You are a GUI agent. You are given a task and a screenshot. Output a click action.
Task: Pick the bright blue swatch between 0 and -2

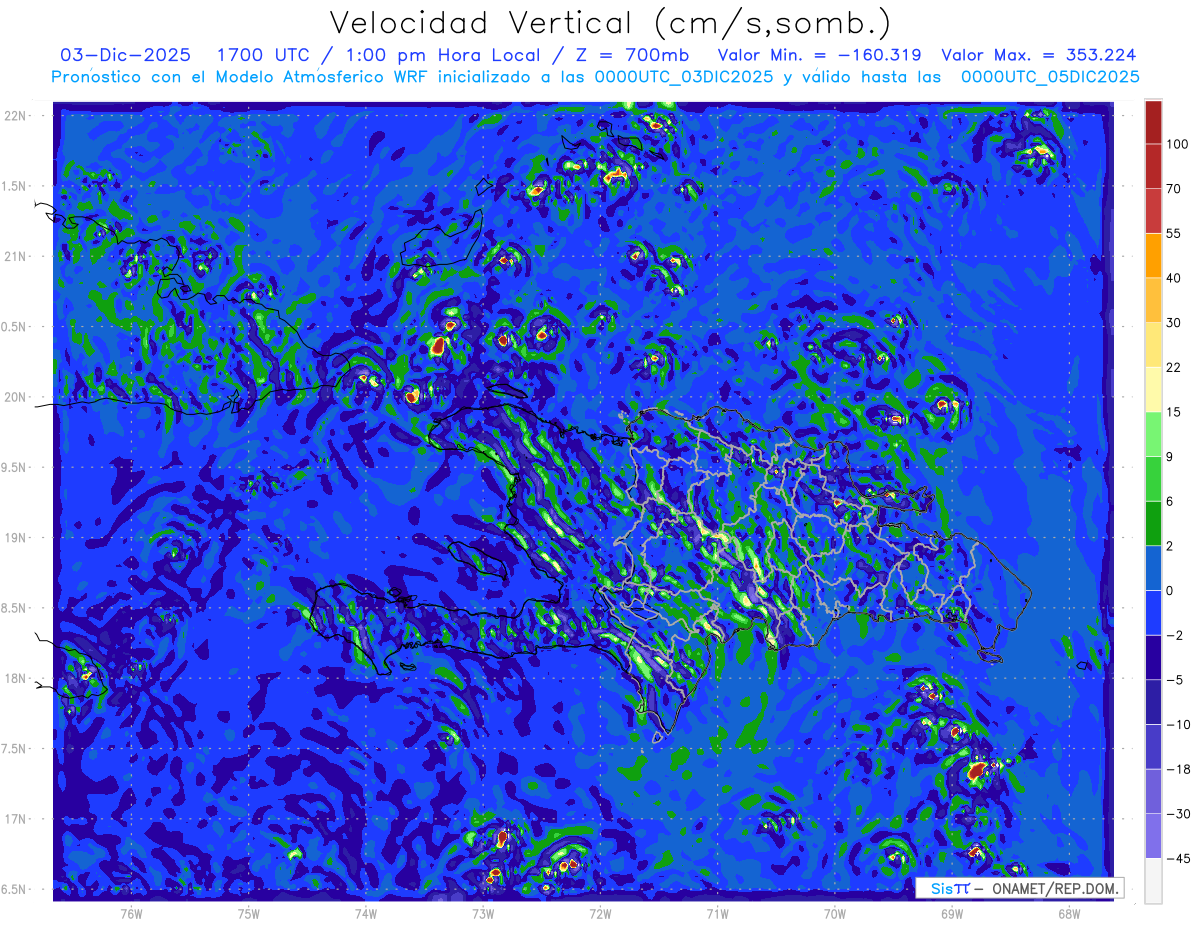click(x=1153, y=612)
